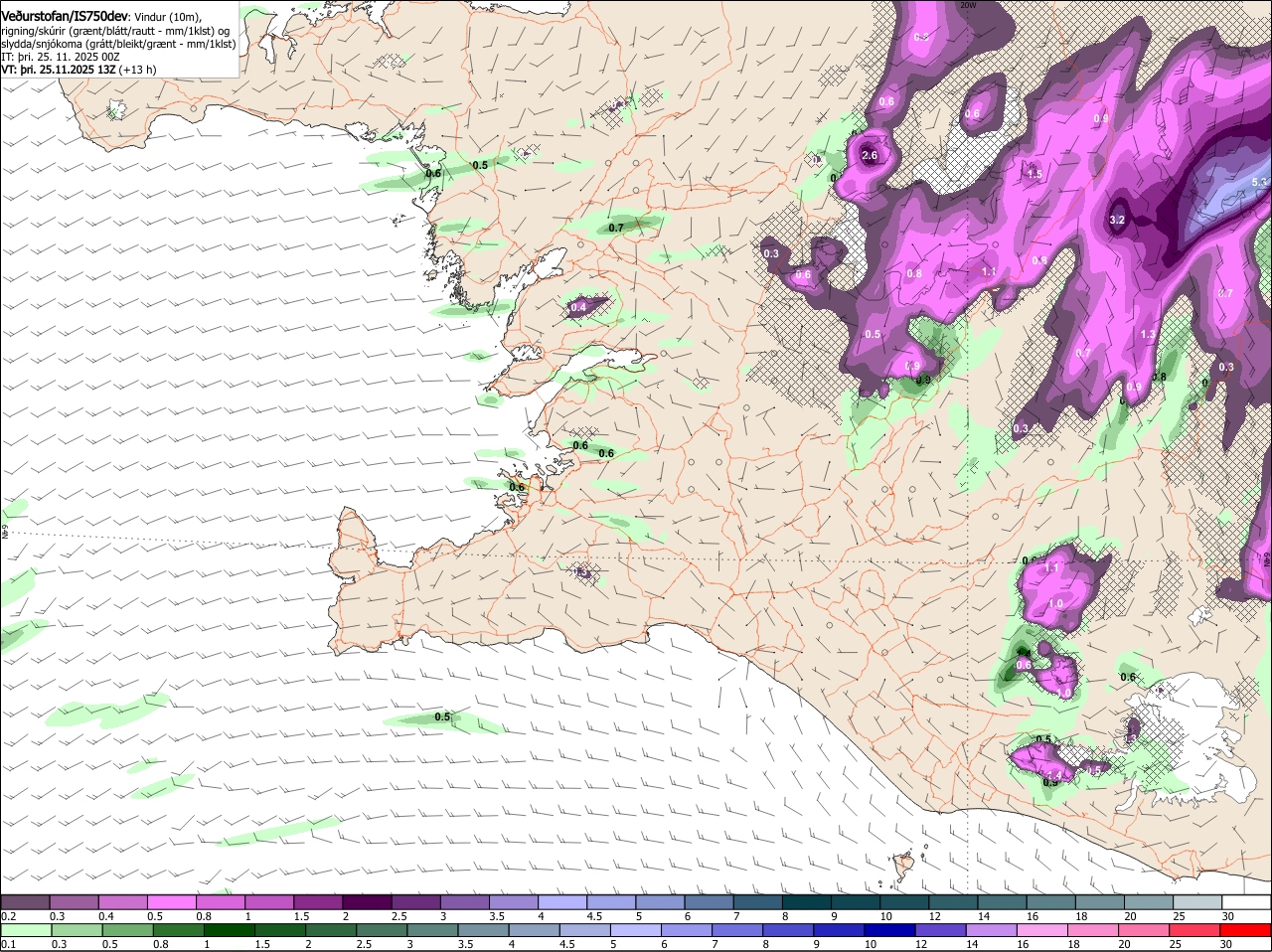The height and width of the screenshot is (952, 1272).
Task: Select the bright red 30 rain legend swatch
Action: (1246, 930)
